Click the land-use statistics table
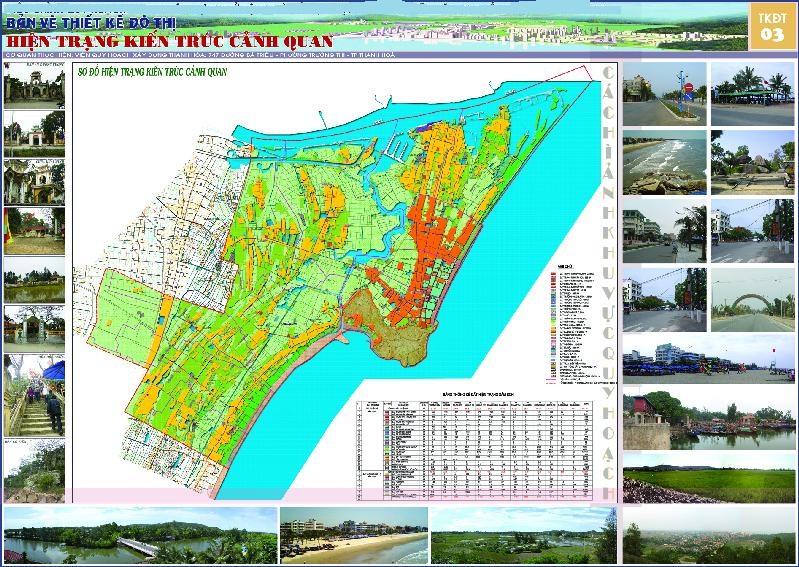799x567 pixels. click(x=475, y=447)
